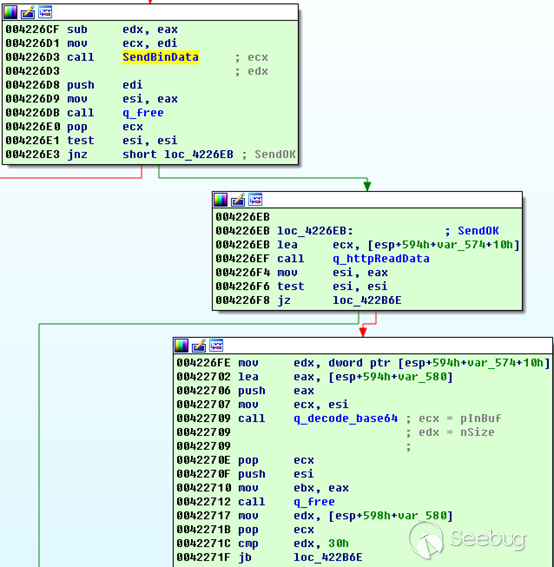Click the highlighted SendBinData function name
The image size is (554, 567).
click(x=161, y=57)
